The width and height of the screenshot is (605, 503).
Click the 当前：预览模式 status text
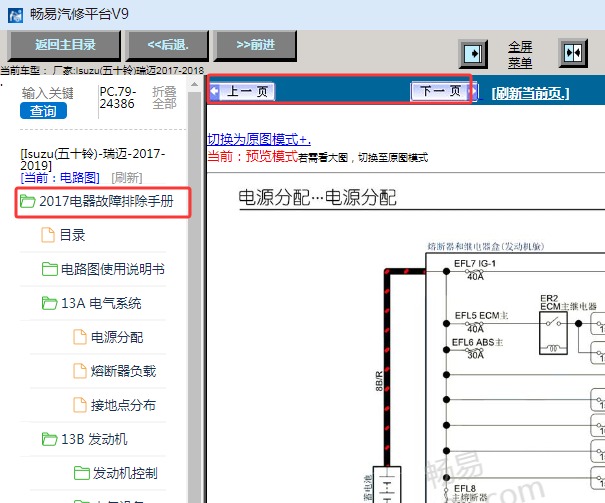click(252, 157)
